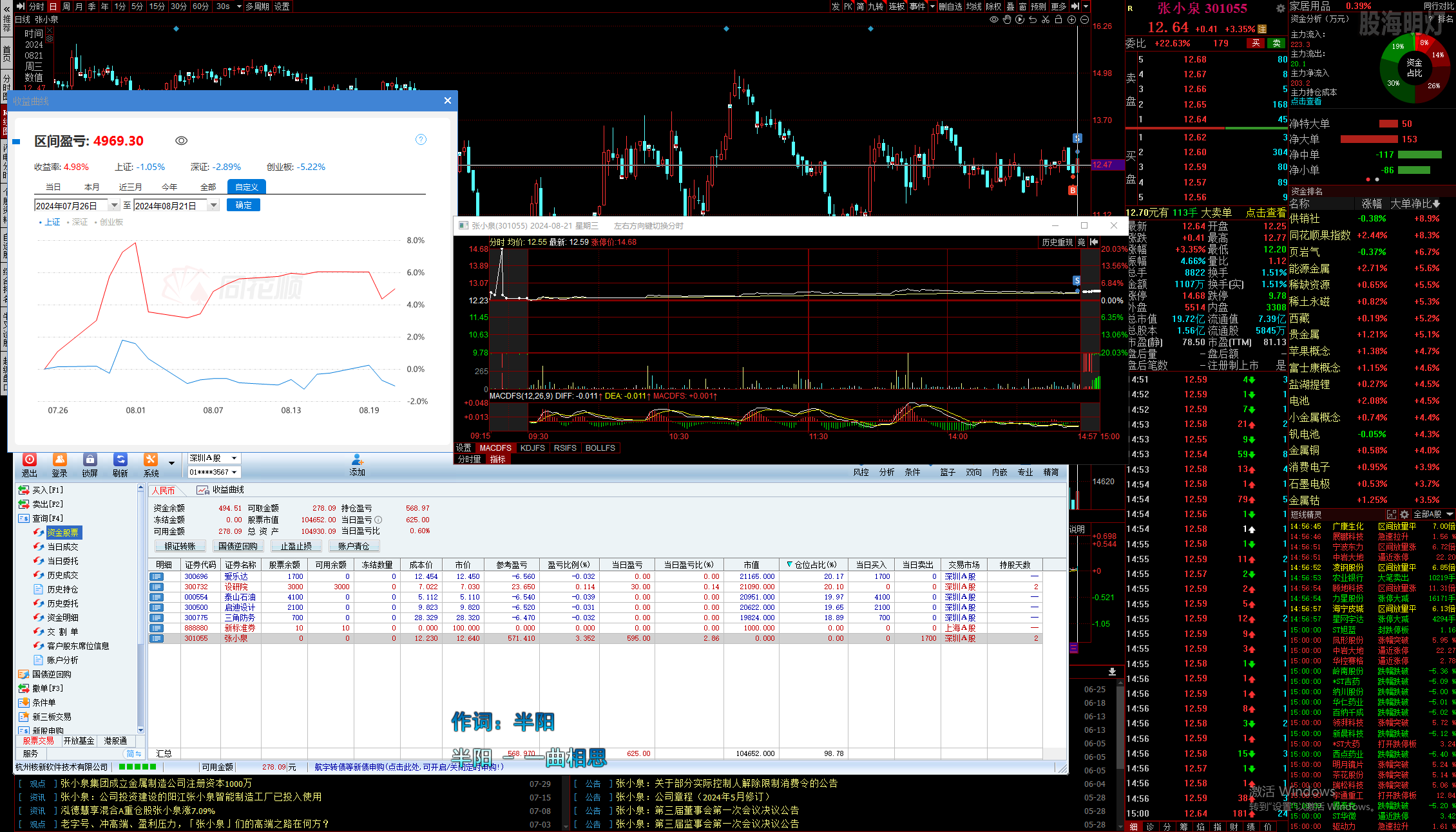1456x832 pixels.
Task: Open the 深圳A股 market dropdown
Action: click(x=214, y=459)
